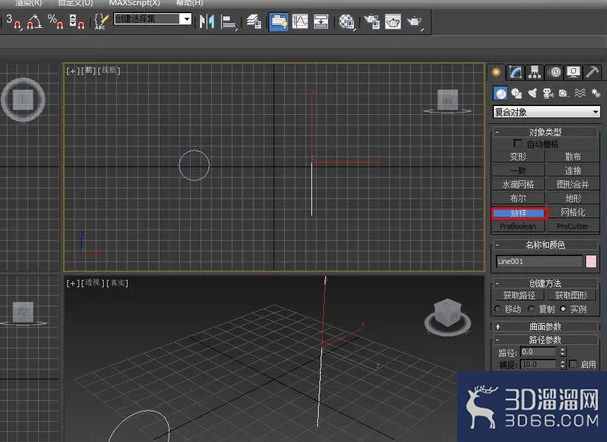Open the Render Setup icon
Screen dimensions: 607x442
[372, 22]
